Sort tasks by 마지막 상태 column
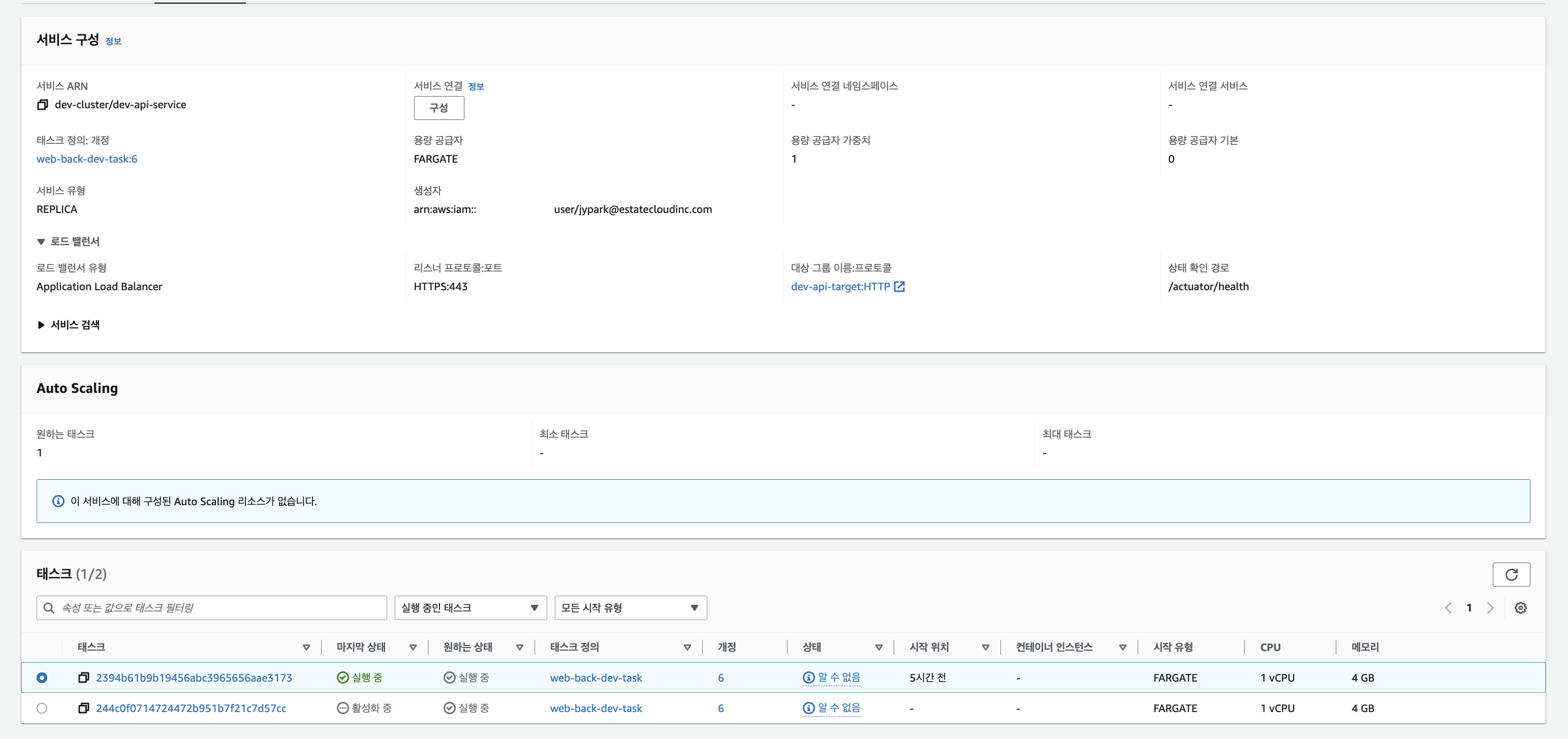The width and height of the screenshot is (1568, 739). (x=413, y=647)
